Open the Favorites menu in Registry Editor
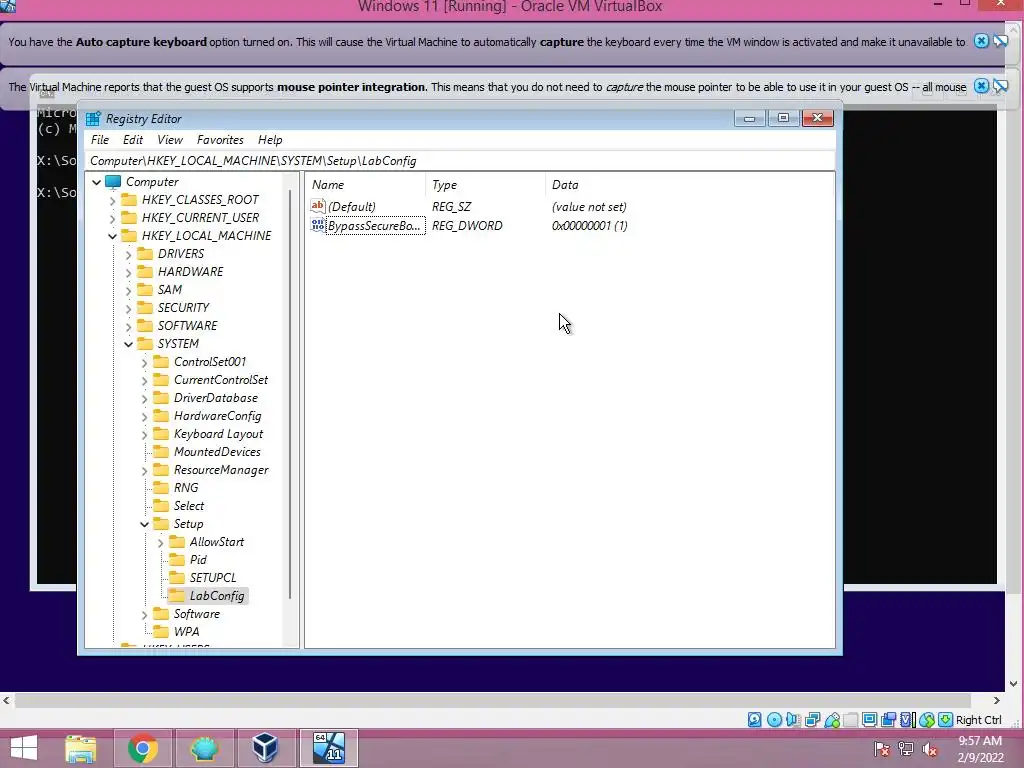1024x768 pixels. click(x=220, y=140)
